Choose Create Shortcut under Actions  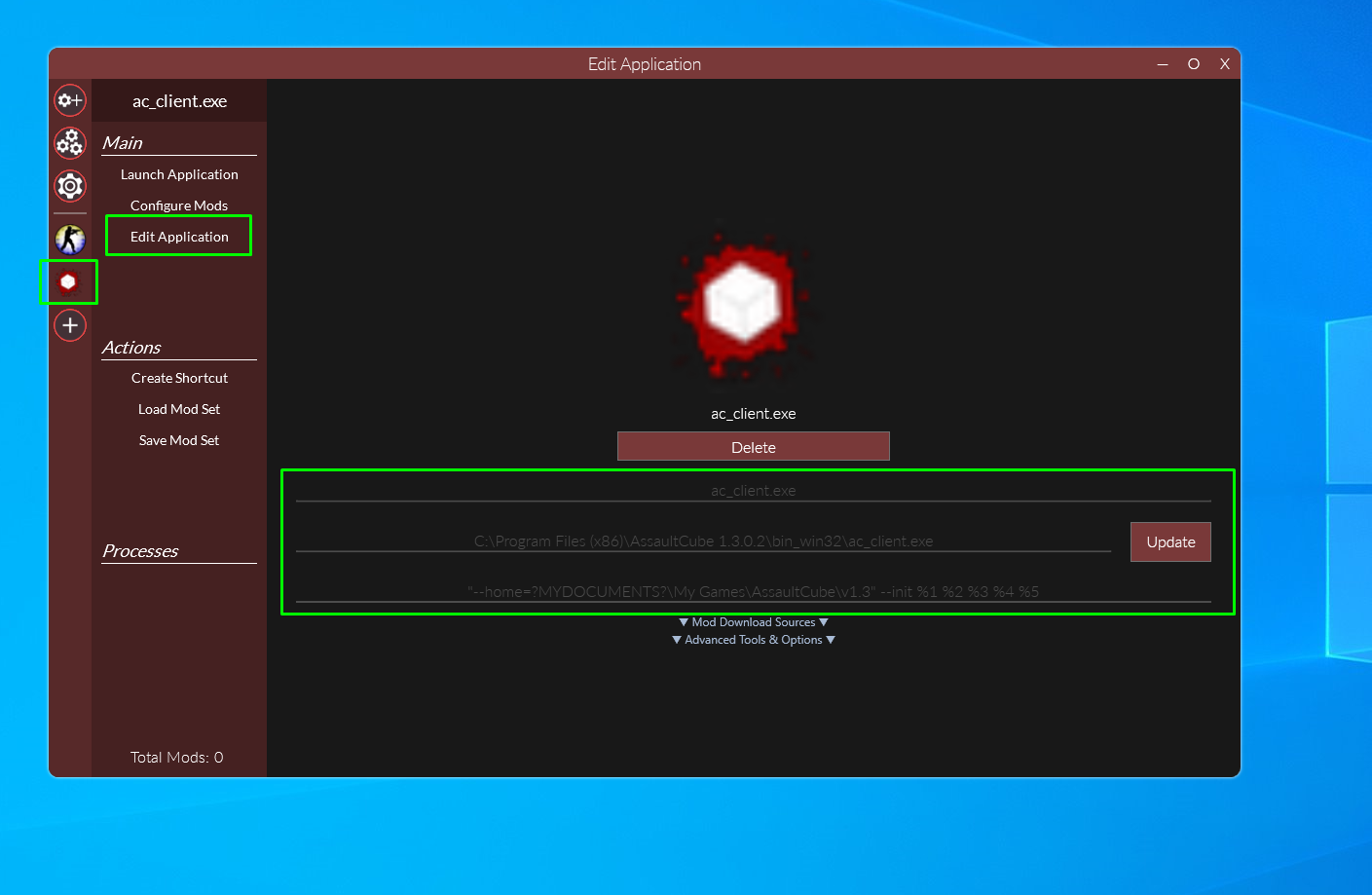pyautogui.click(x=179, y=378)
